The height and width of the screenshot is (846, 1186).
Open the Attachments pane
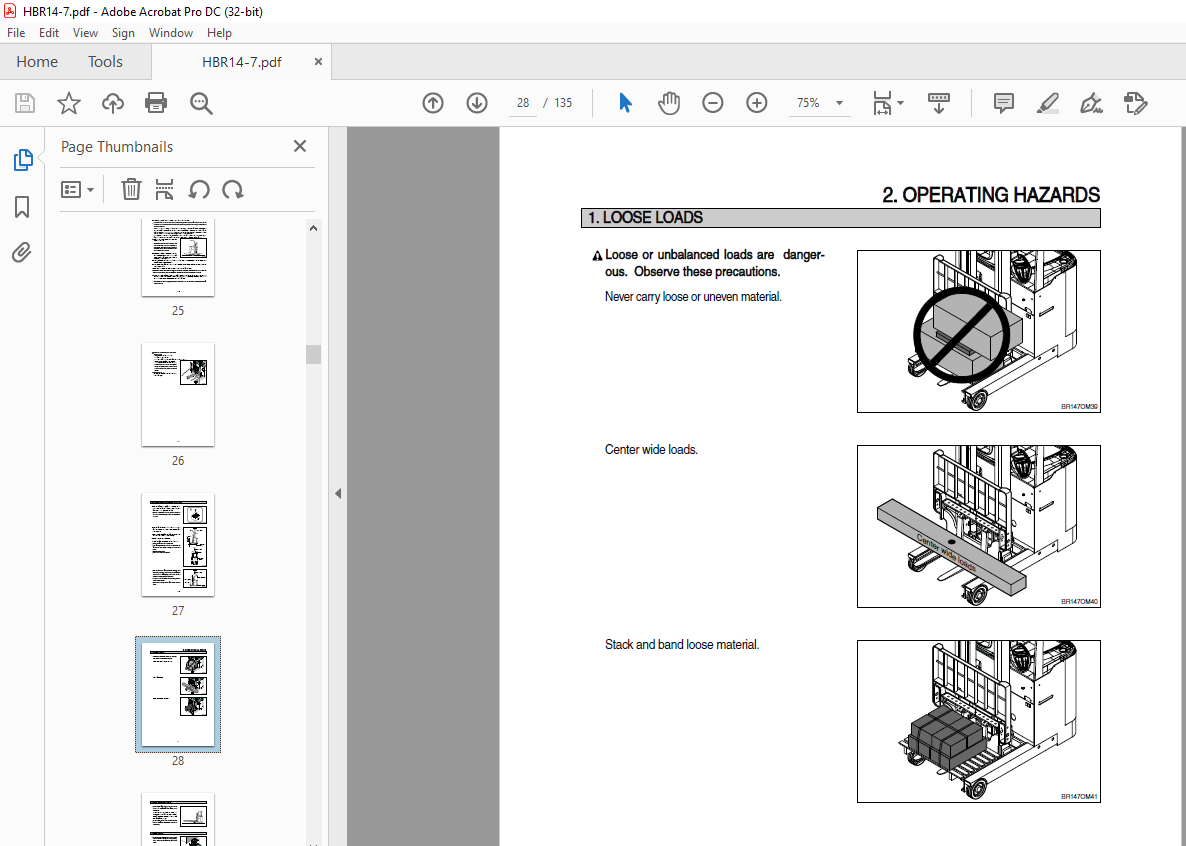pyautogui.click(x=22, y=252)
